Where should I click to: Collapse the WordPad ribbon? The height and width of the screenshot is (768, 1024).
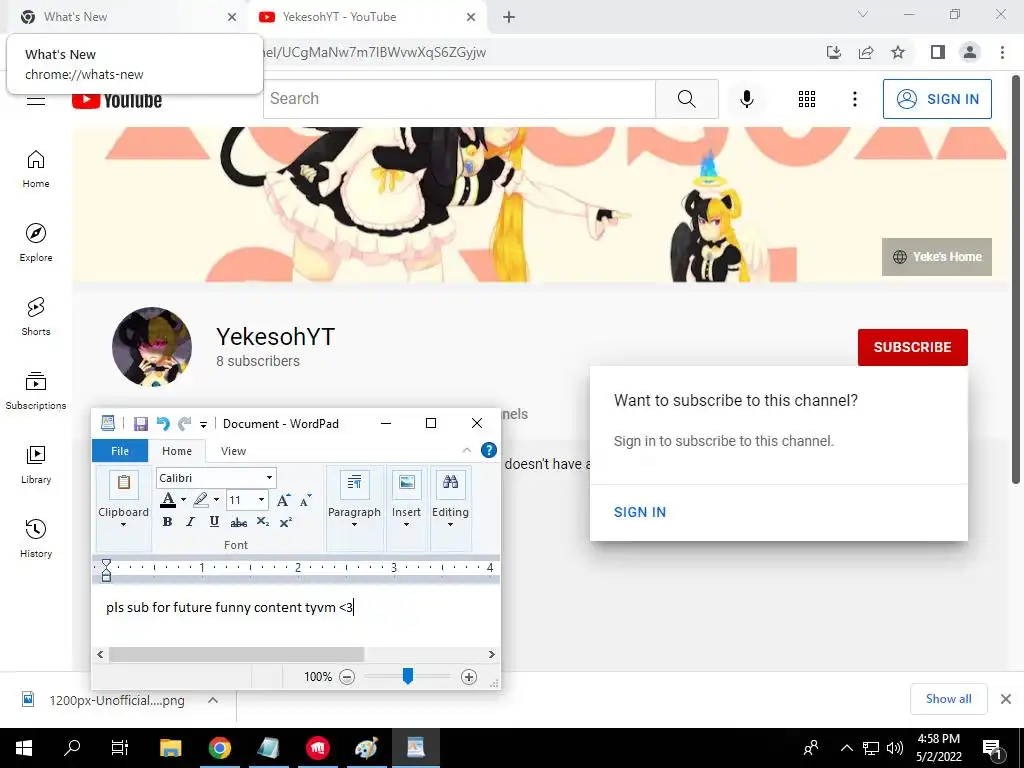(466, 450)
